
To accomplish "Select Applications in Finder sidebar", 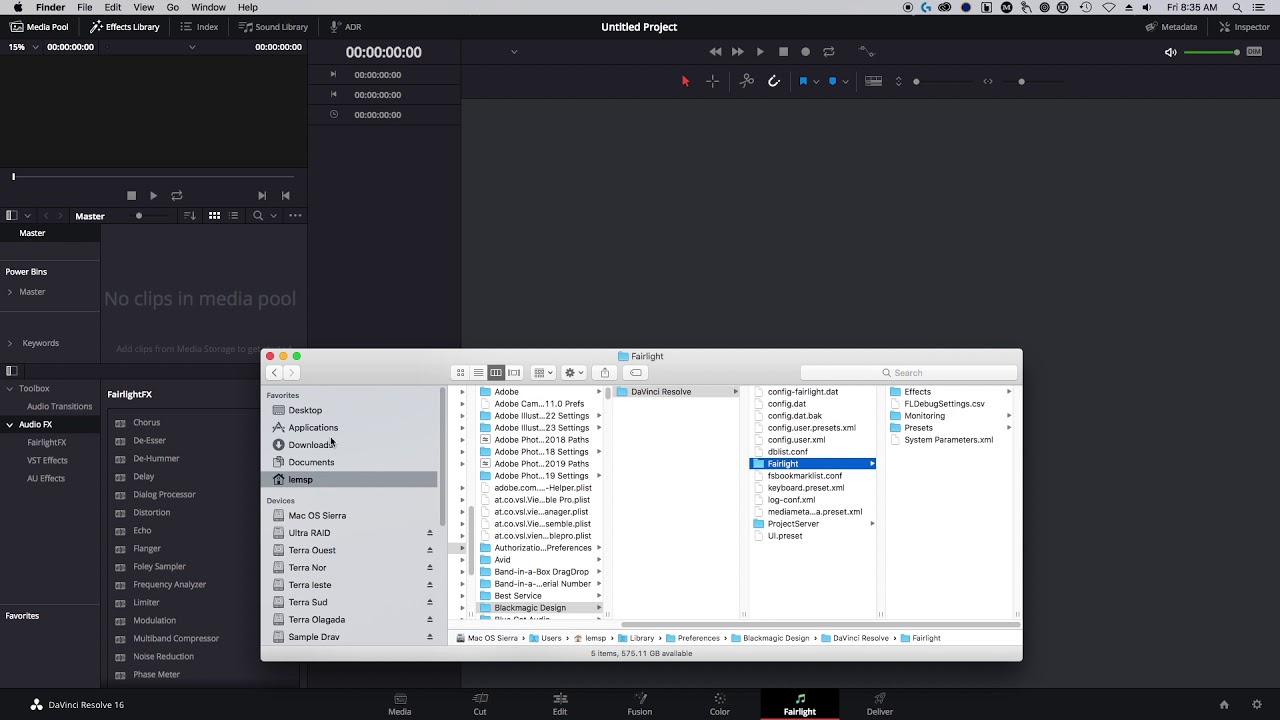I will 313,427.
